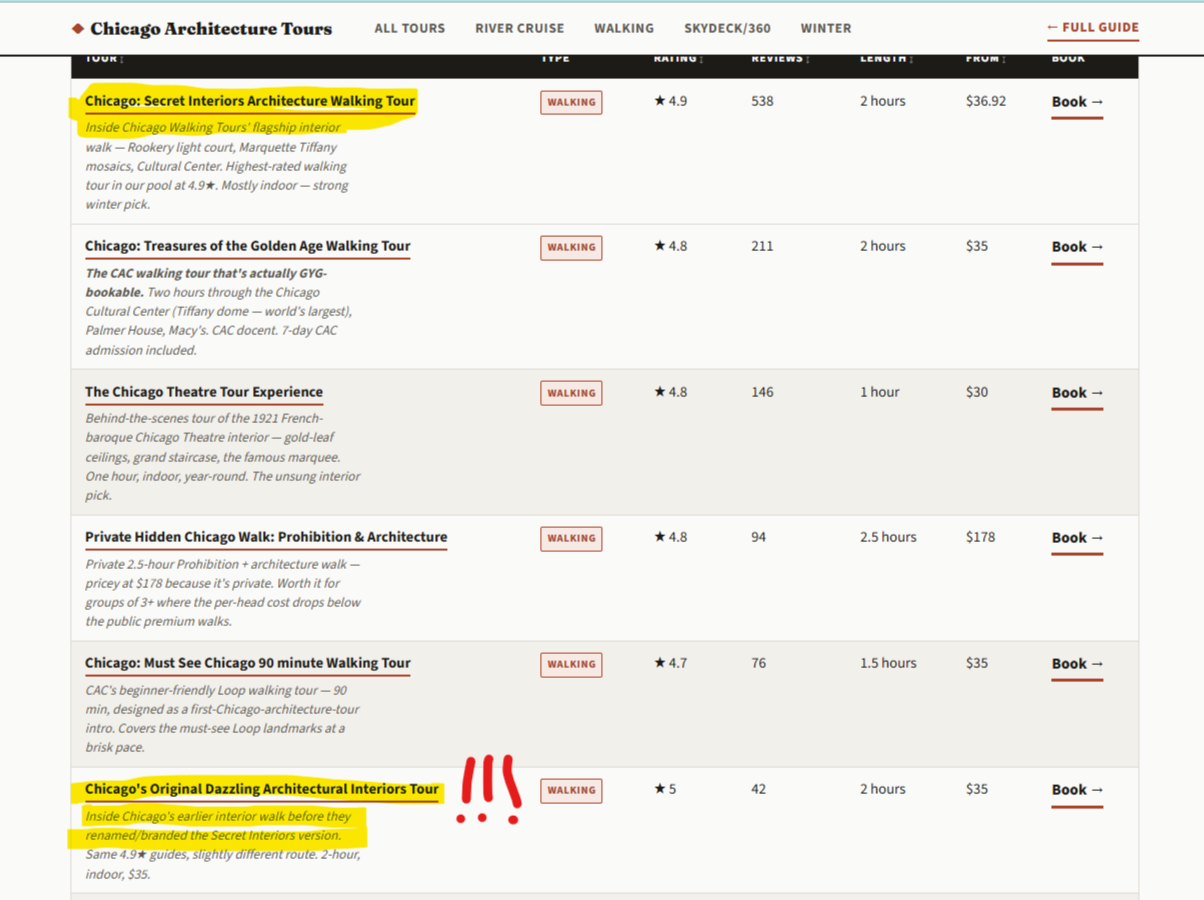The height and width of the screenshot is (900, 1204).
Task: Book the Secret Interiors tour
Action: [1077, 102]
